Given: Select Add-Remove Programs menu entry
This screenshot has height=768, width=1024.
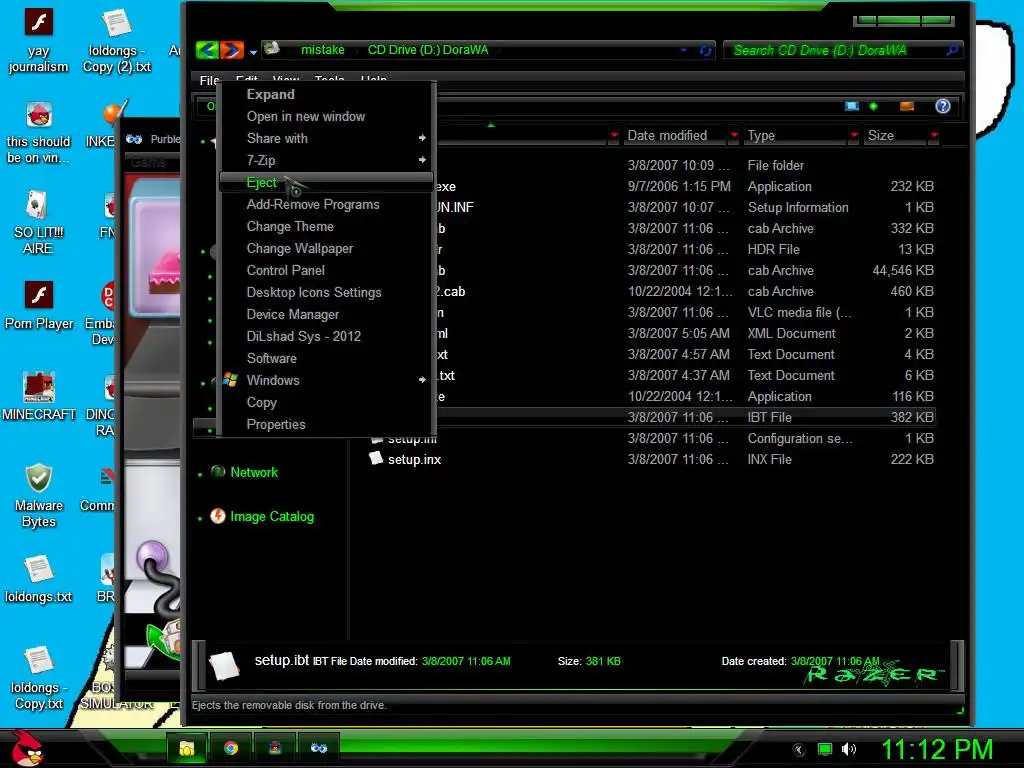Looking at the screenshot, I should (326, 204).
